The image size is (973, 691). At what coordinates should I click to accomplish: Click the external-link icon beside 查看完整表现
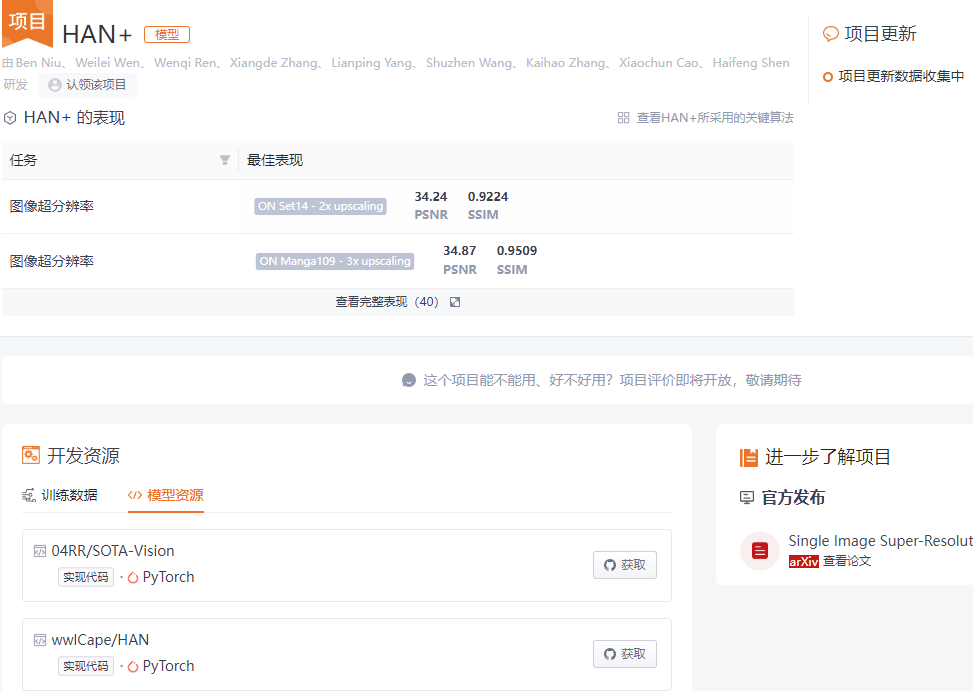456,301
